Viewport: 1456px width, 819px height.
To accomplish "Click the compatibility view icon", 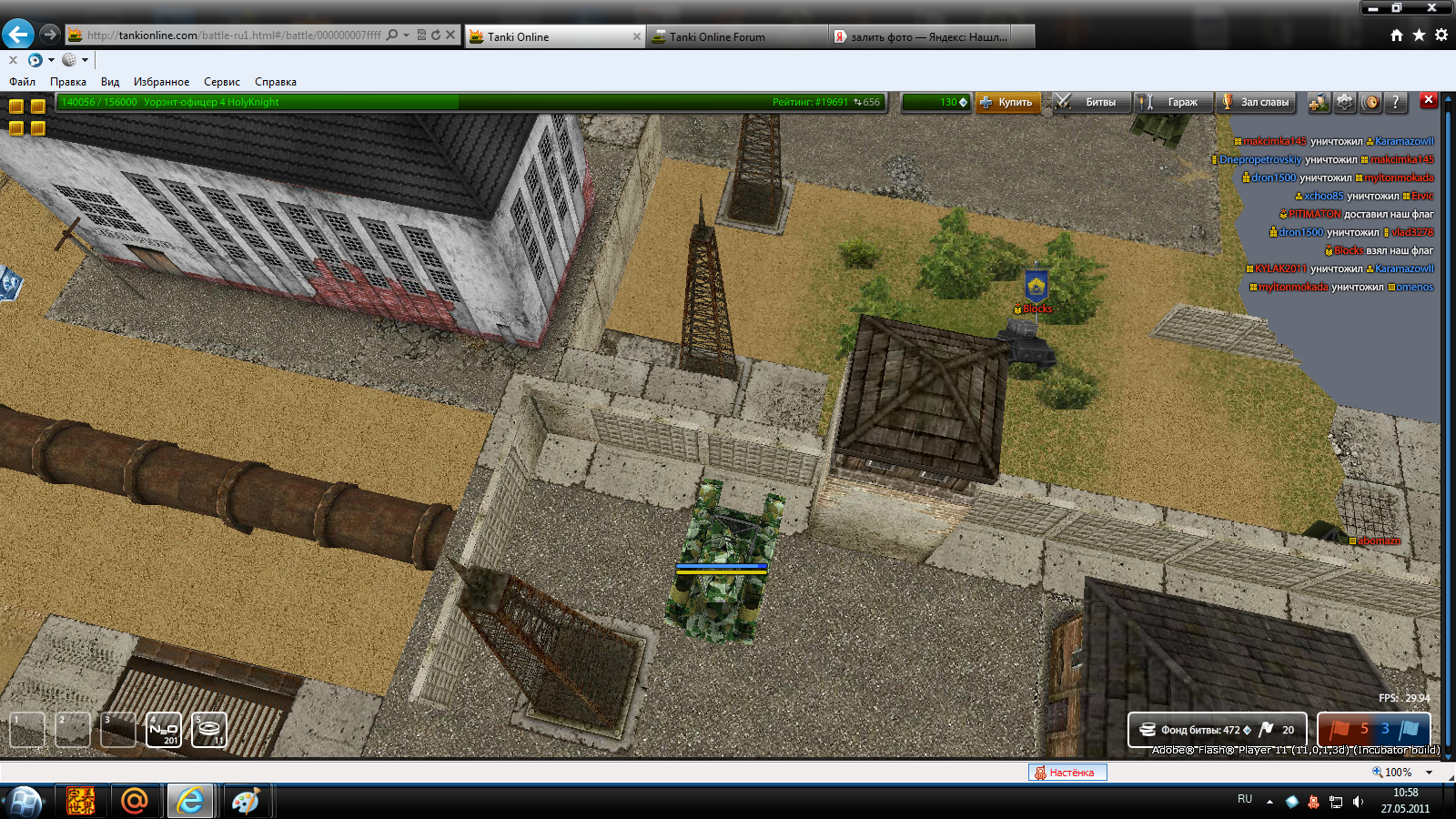I will [421, 35].
